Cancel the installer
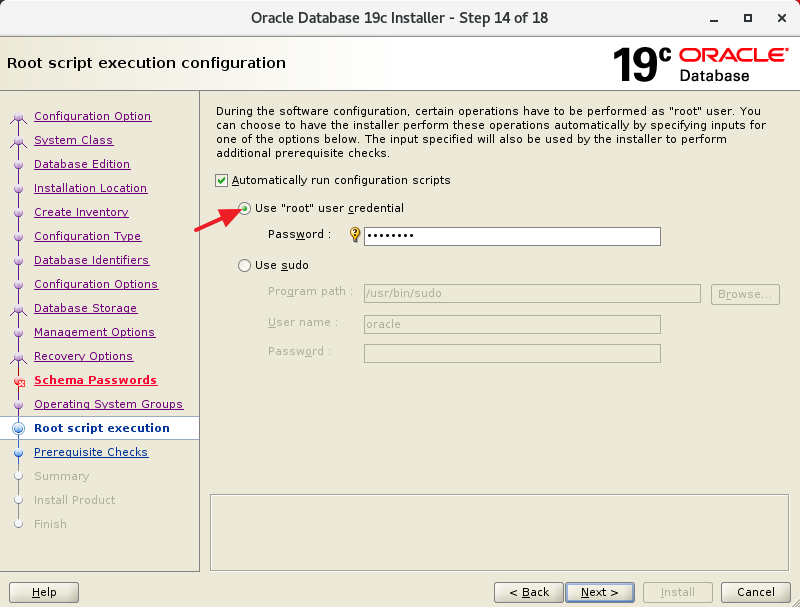This screenshot has width=800, height=607. (x=756, y=592)
